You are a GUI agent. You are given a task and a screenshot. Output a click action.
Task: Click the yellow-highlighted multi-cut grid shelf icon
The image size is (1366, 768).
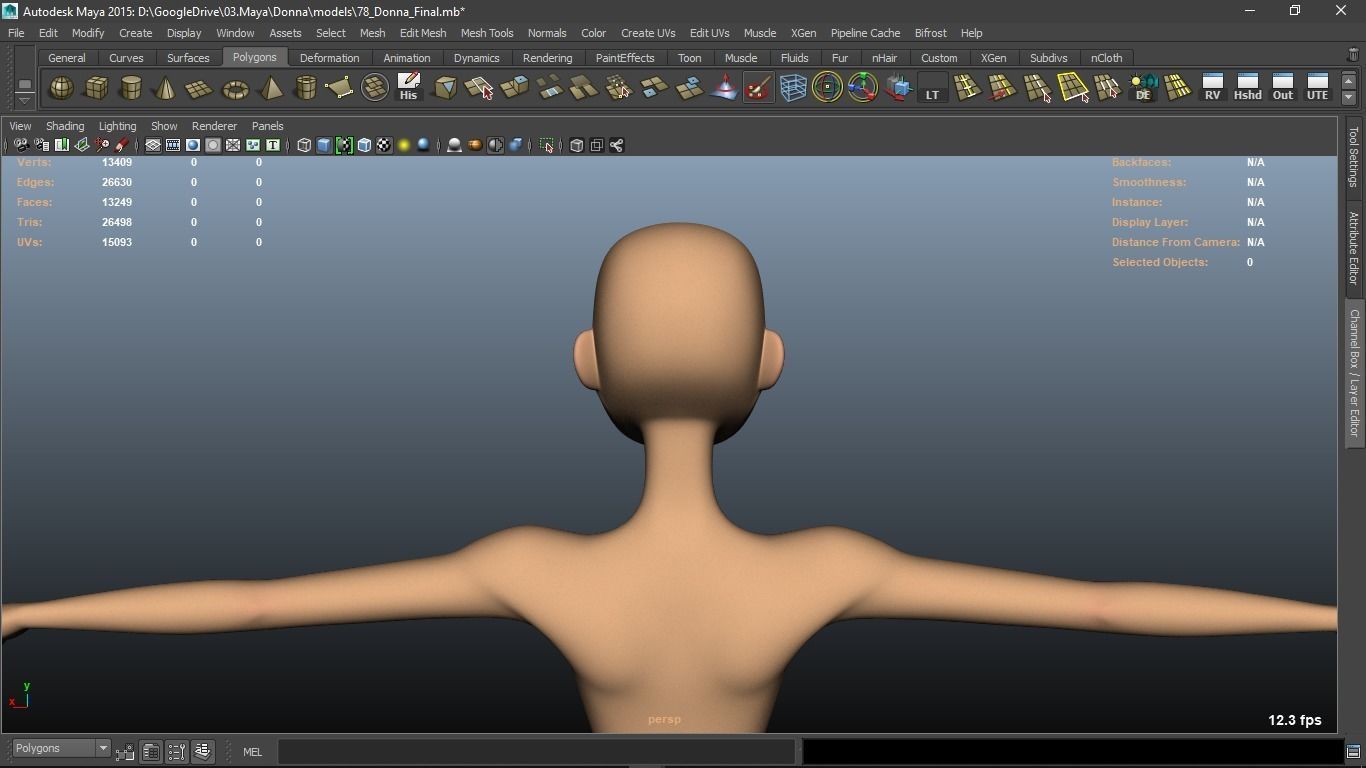pos(1073,88)
